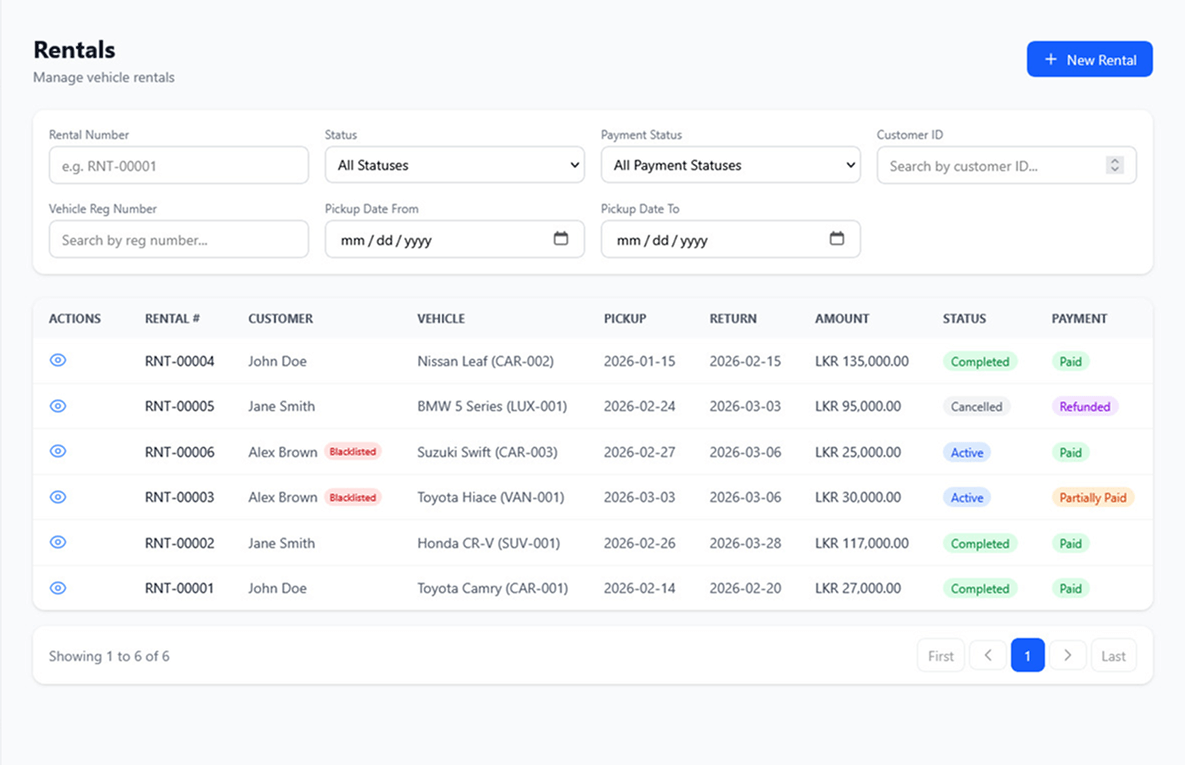Open eye icon for RNT-00005 row
The height and width of the screenshot is (765, 1185).
click(58, 406)
